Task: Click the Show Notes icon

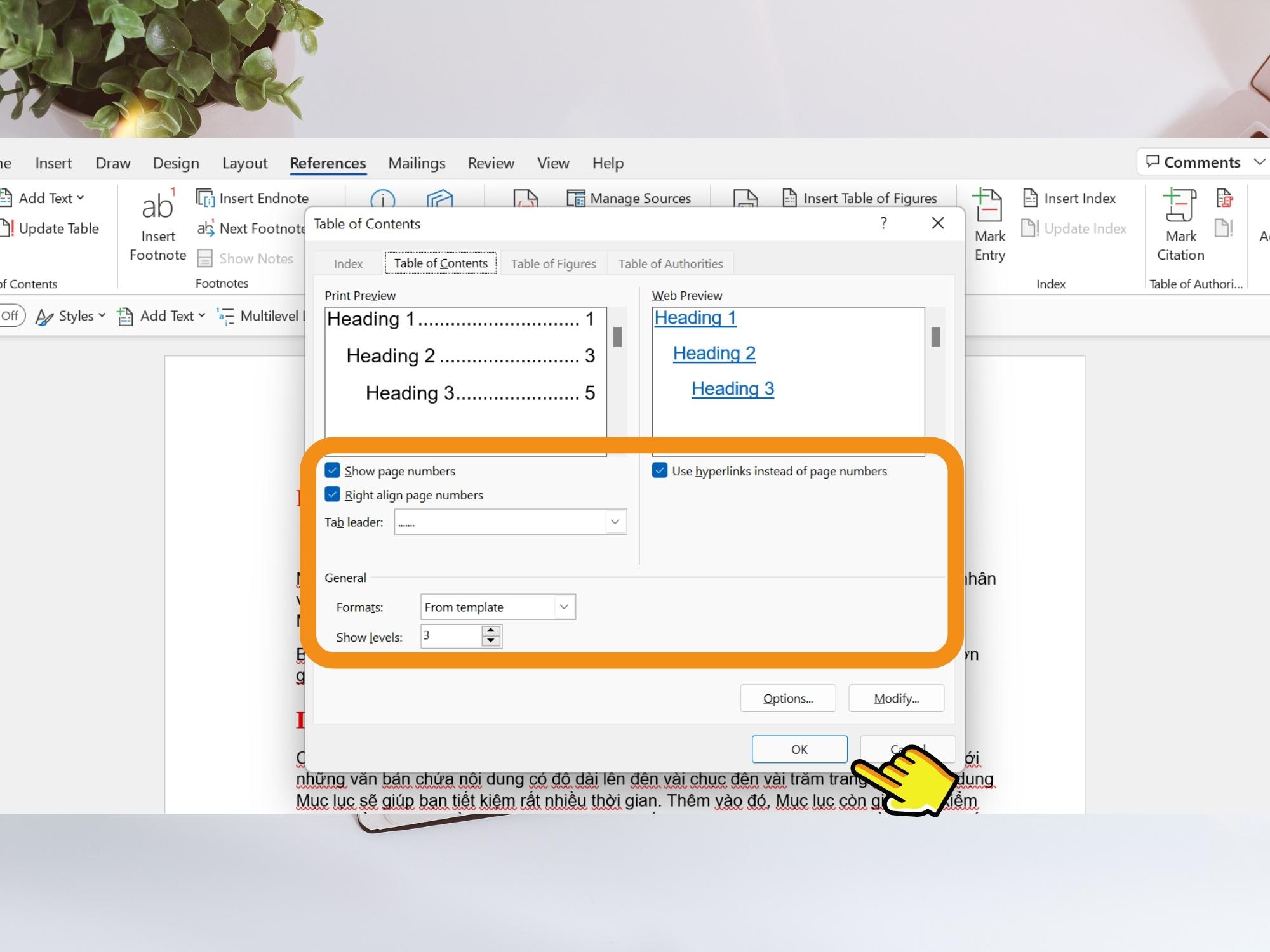Action: pos(204,258)
